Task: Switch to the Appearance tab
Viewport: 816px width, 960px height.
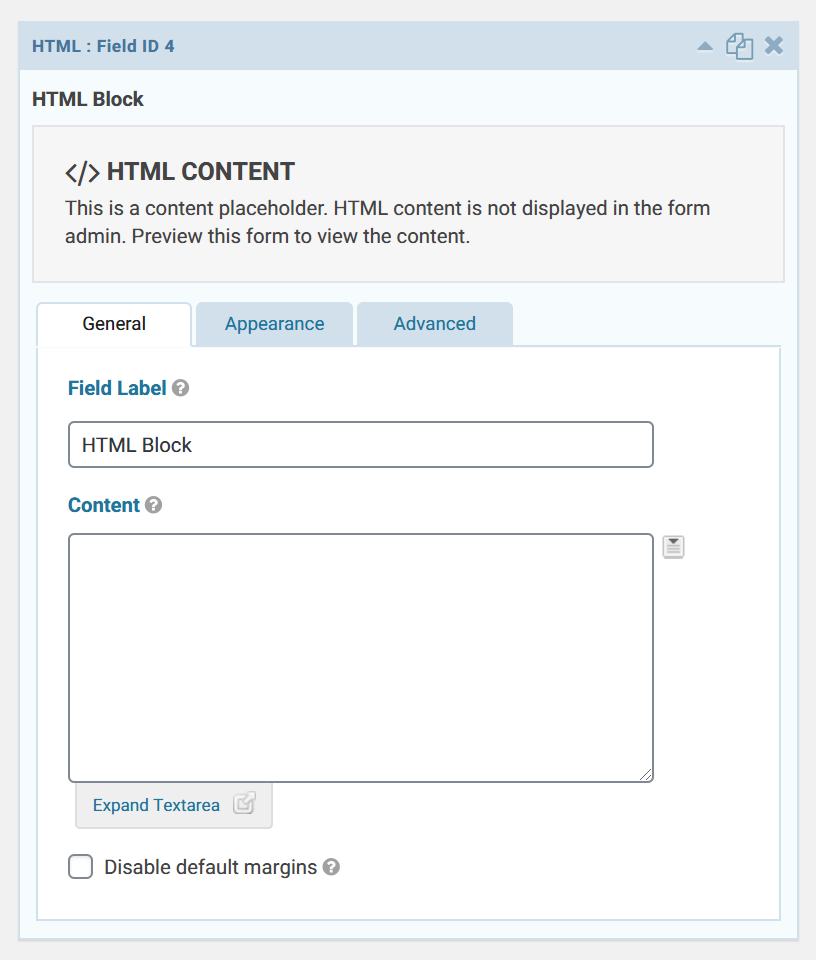Action: tap(274, 324)
